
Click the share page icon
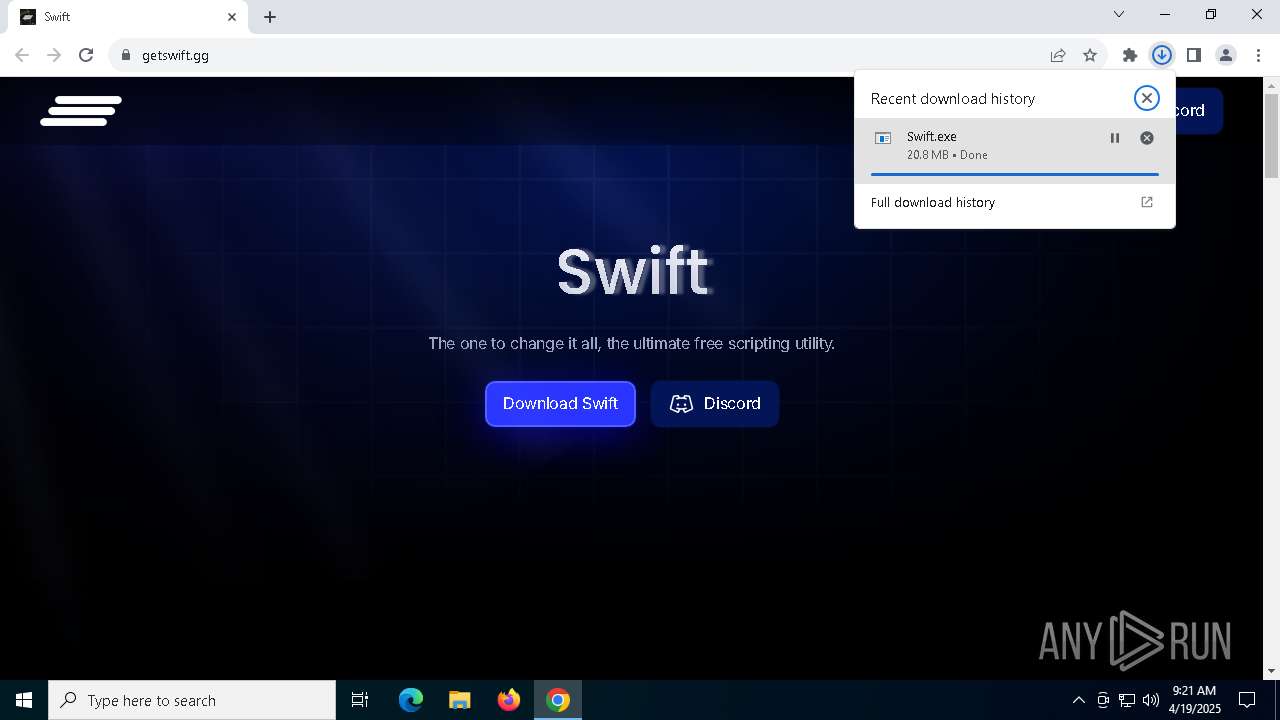[x=1058, y=55]
